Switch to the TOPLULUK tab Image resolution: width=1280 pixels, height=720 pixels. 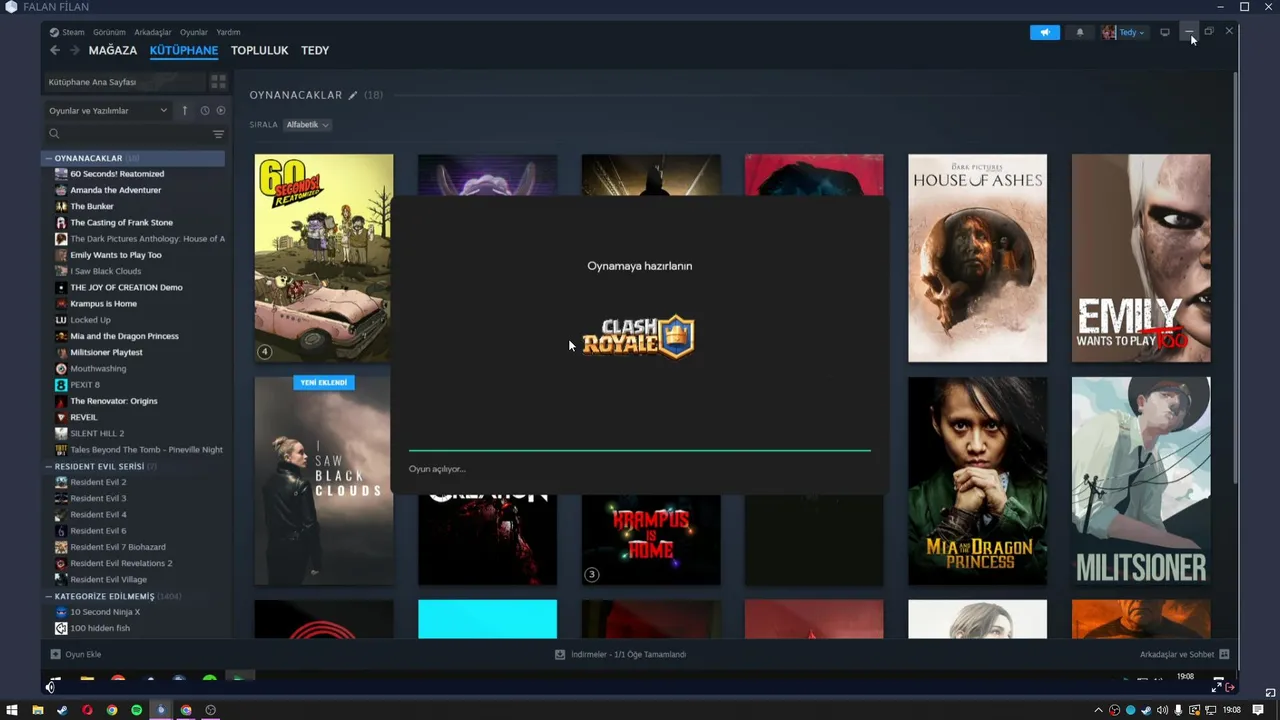tap(259, 50)
